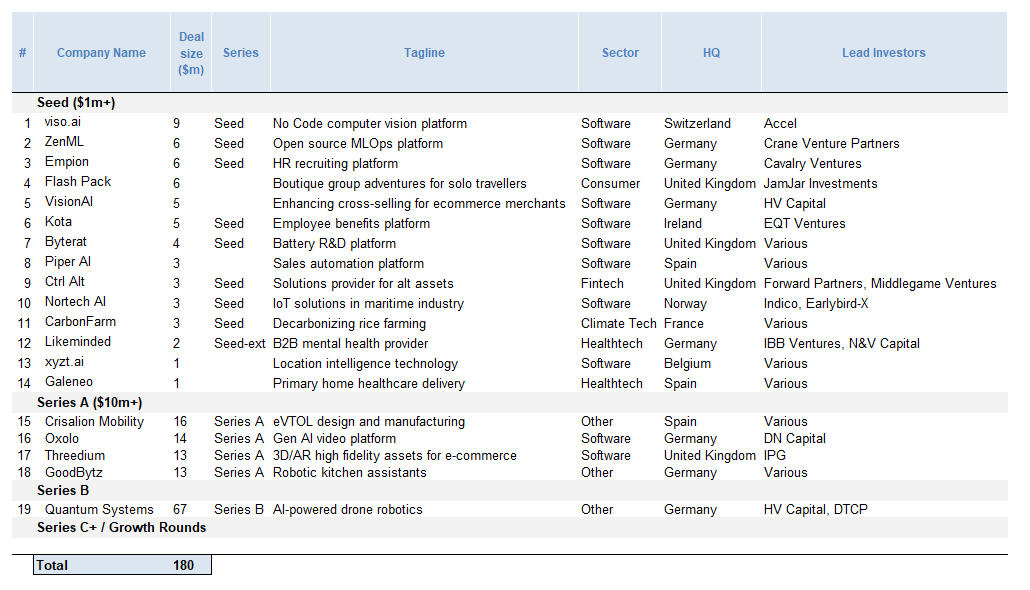Click the Total label cell
Screen dimensions: 1030x590
[52, 565]
